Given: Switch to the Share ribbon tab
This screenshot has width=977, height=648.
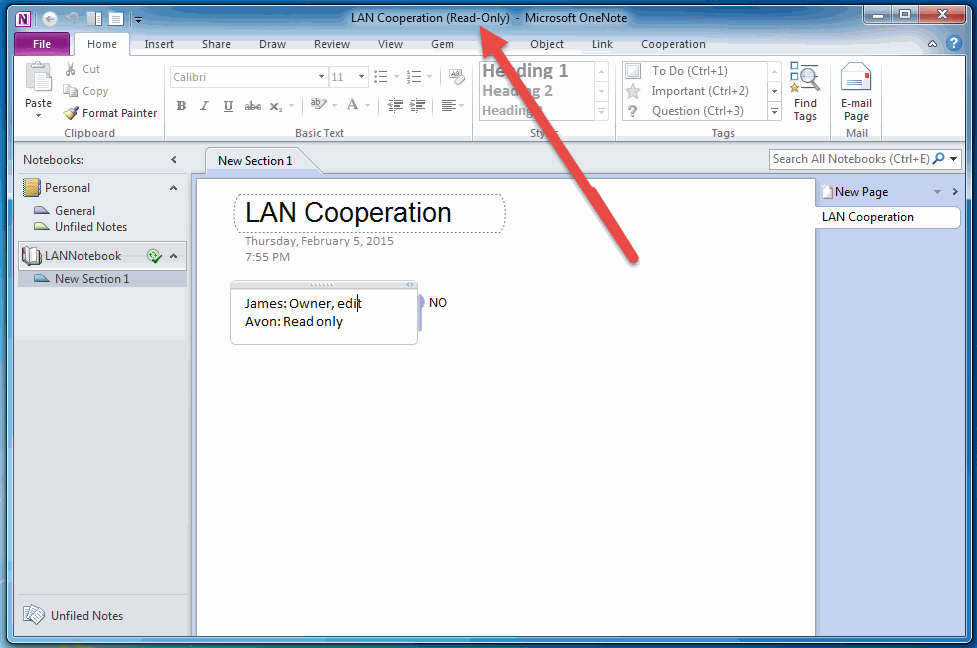Looking at the screenshot, I should coord(216,44).
